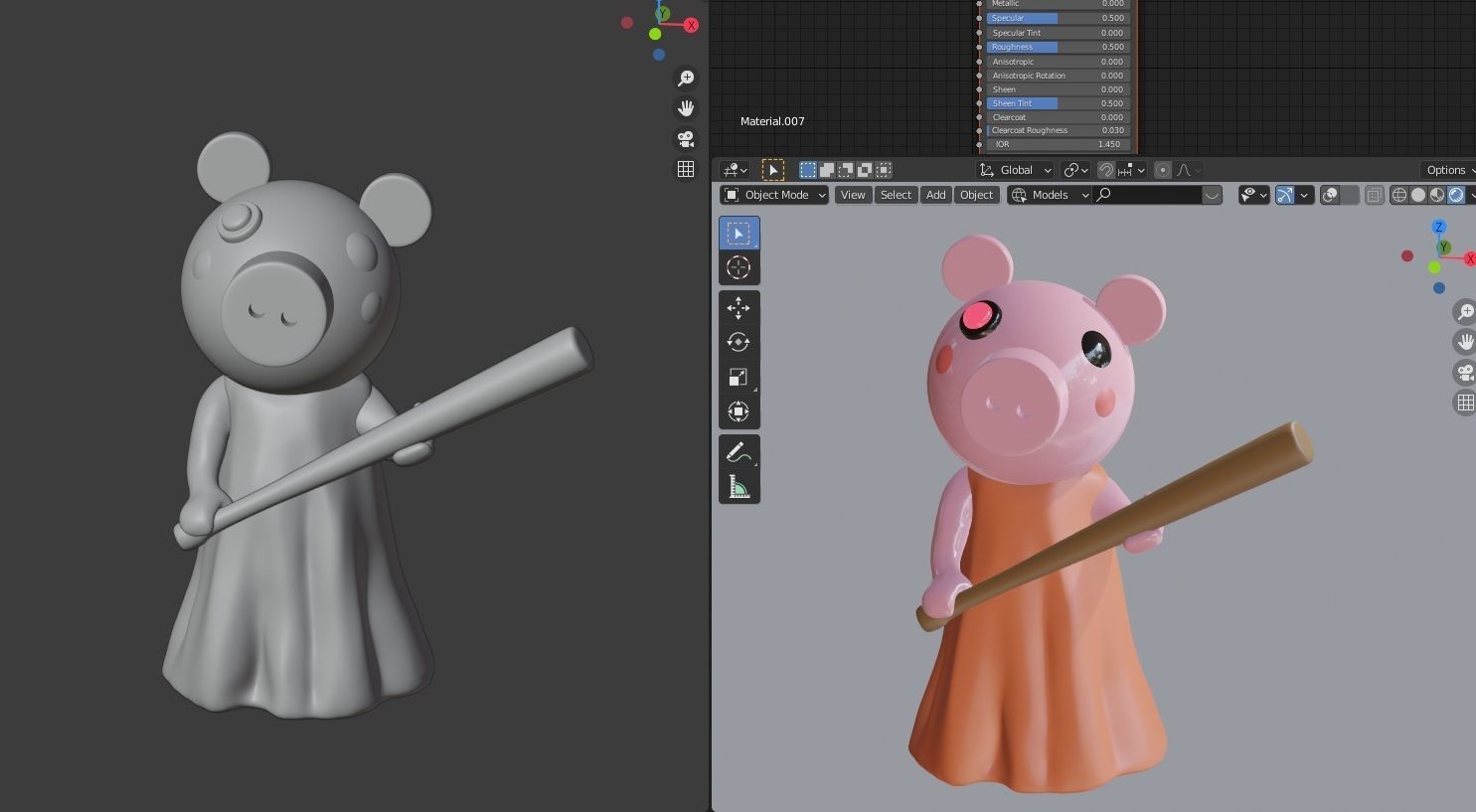
Task: Open object visibility eye dropdown
Action: click(1254, 195)
